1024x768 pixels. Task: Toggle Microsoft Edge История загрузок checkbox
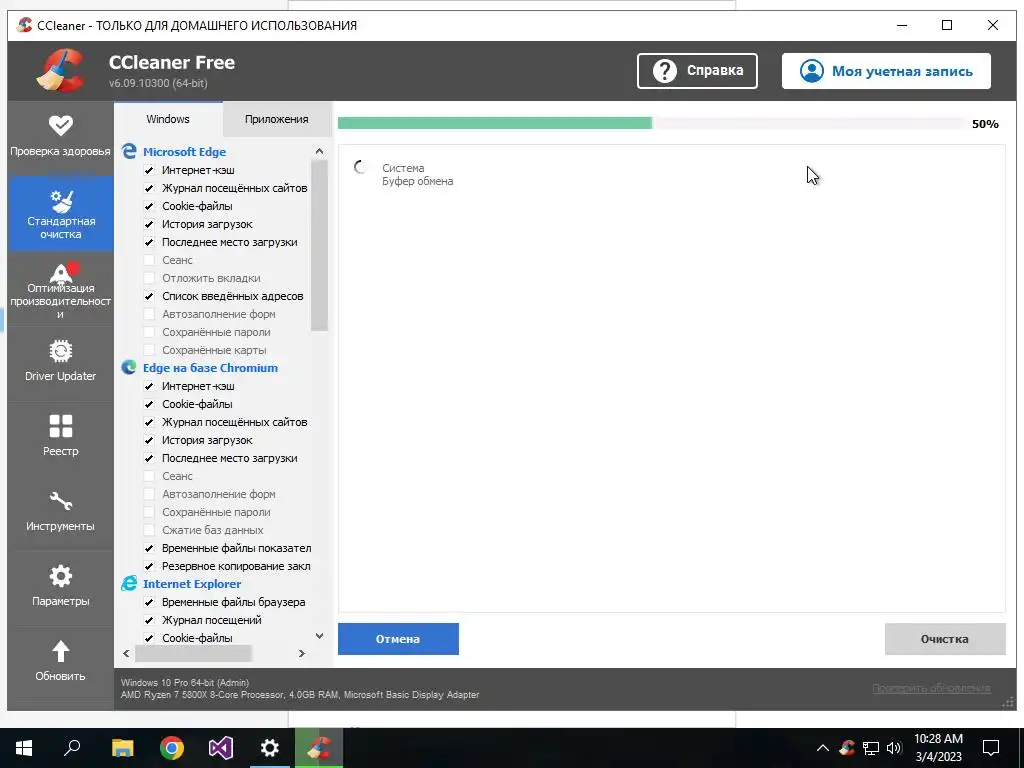point(149,224)
